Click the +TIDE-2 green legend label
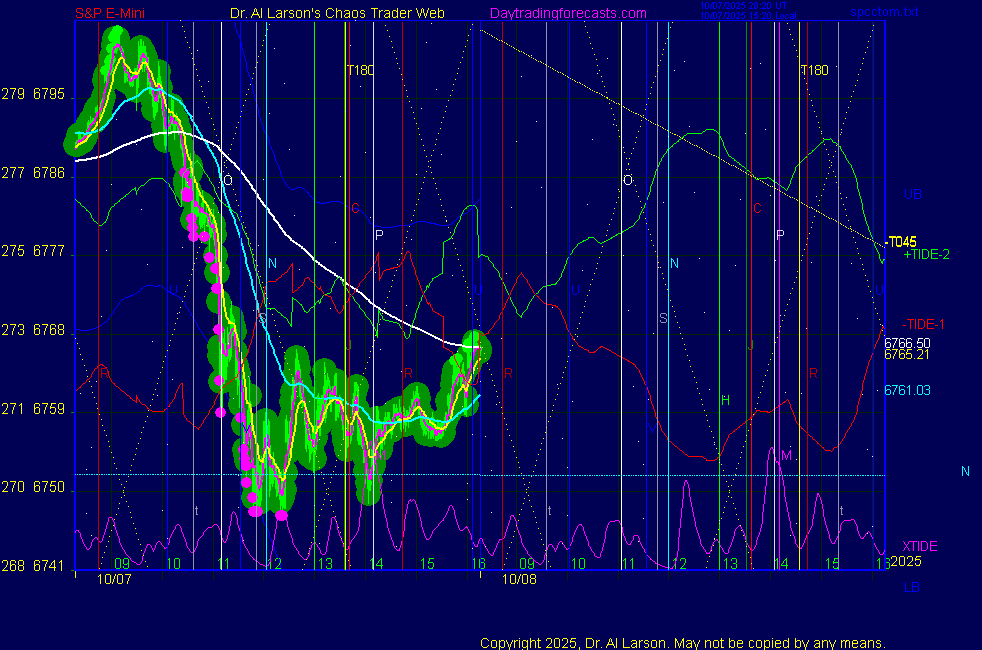Image resolution: width=982 pixels, height=650 pixels. click(x=926, y=255)
